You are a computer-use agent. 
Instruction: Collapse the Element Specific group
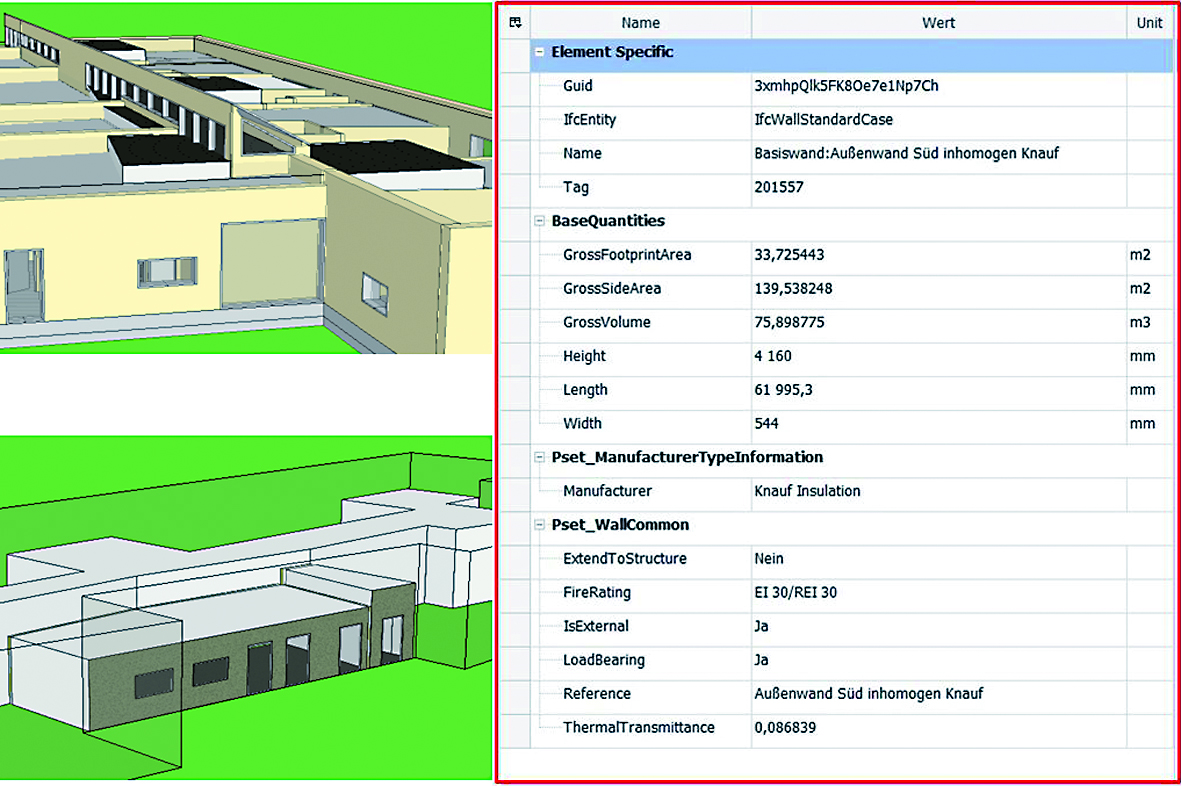point(540,52)
